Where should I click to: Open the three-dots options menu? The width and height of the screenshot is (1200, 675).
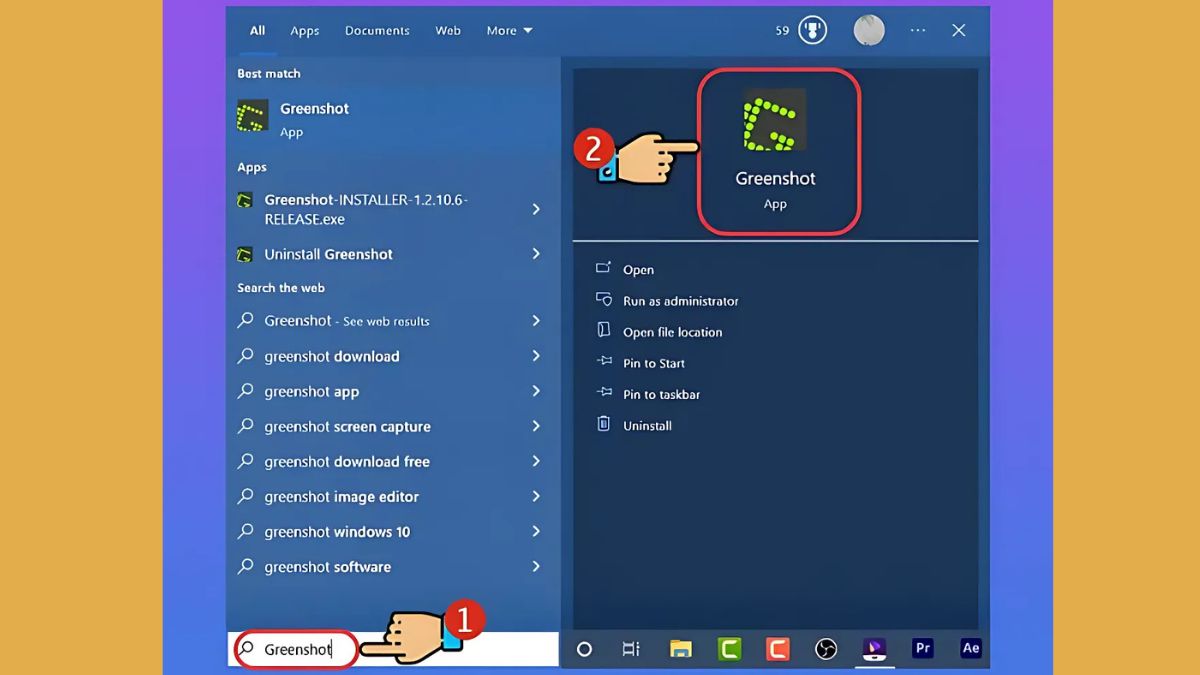tap(918, 30)
